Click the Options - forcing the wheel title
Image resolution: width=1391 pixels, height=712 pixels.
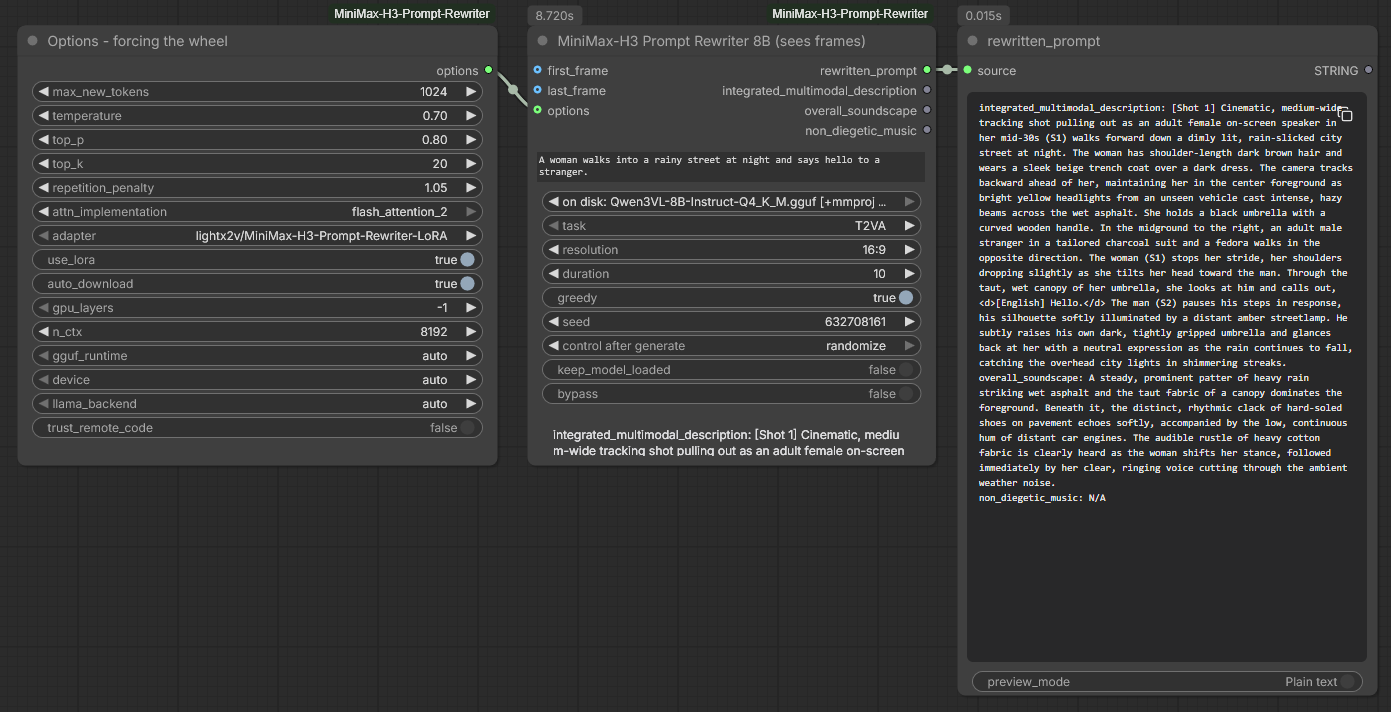[x=138, y=41]
